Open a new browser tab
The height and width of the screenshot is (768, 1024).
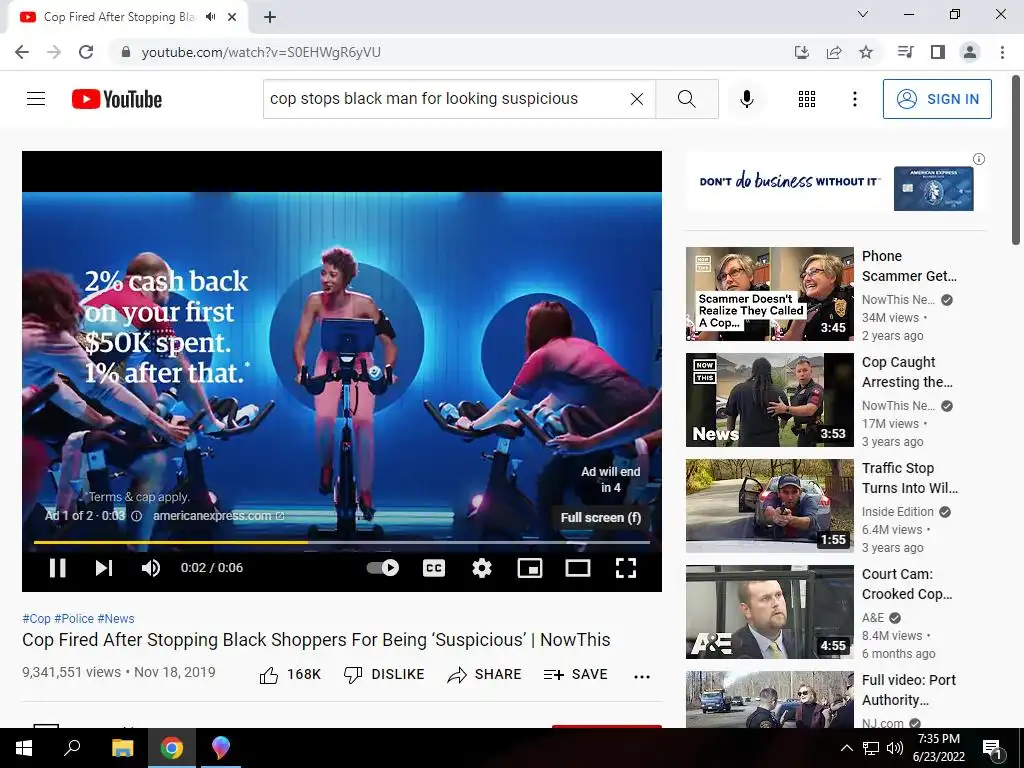(x=270, y=17)
